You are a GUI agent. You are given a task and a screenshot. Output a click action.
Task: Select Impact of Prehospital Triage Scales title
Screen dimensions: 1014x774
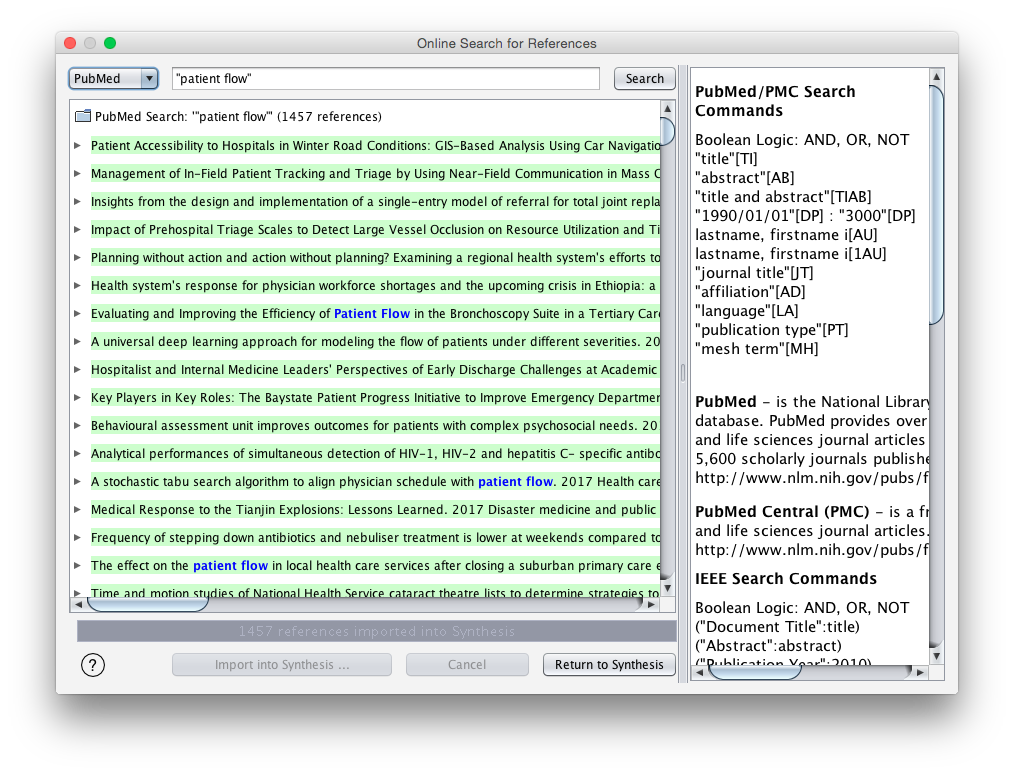tap(375, 230)
